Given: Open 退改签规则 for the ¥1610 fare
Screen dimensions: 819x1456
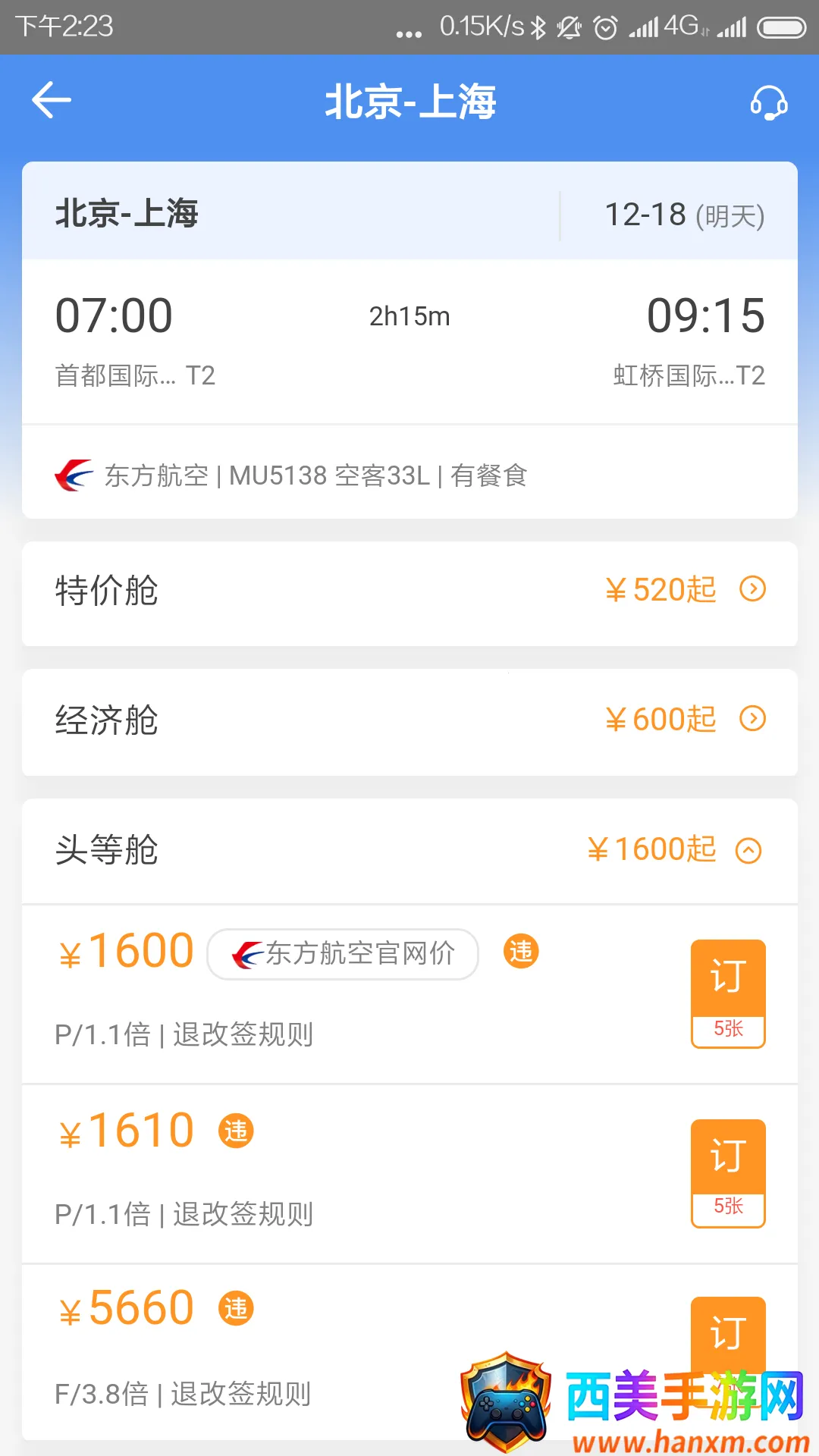Looking at the screenshot, I should pyautogui.click(x=243, y=1214).
